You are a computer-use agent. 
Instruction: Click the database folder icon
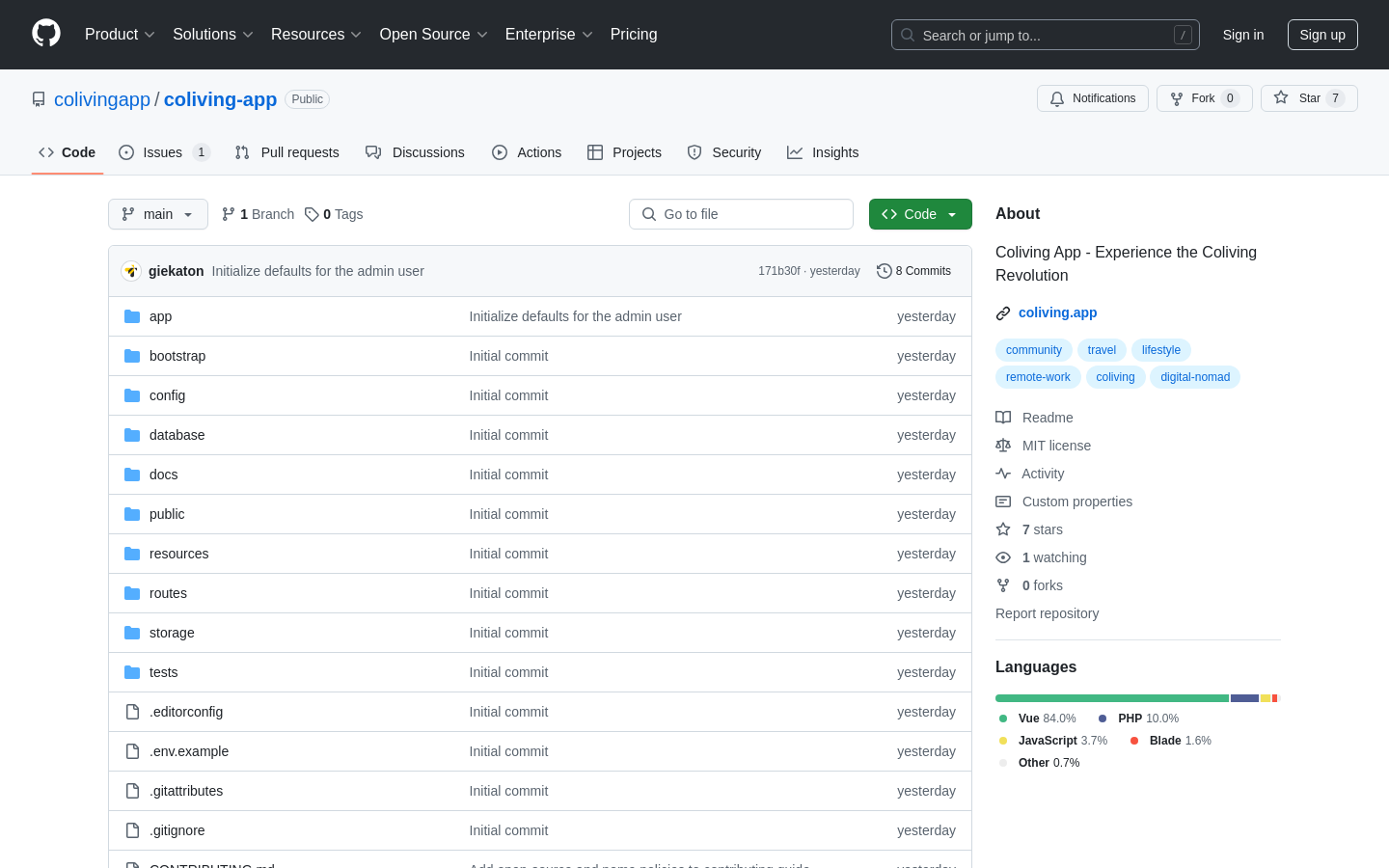point(132,435)
